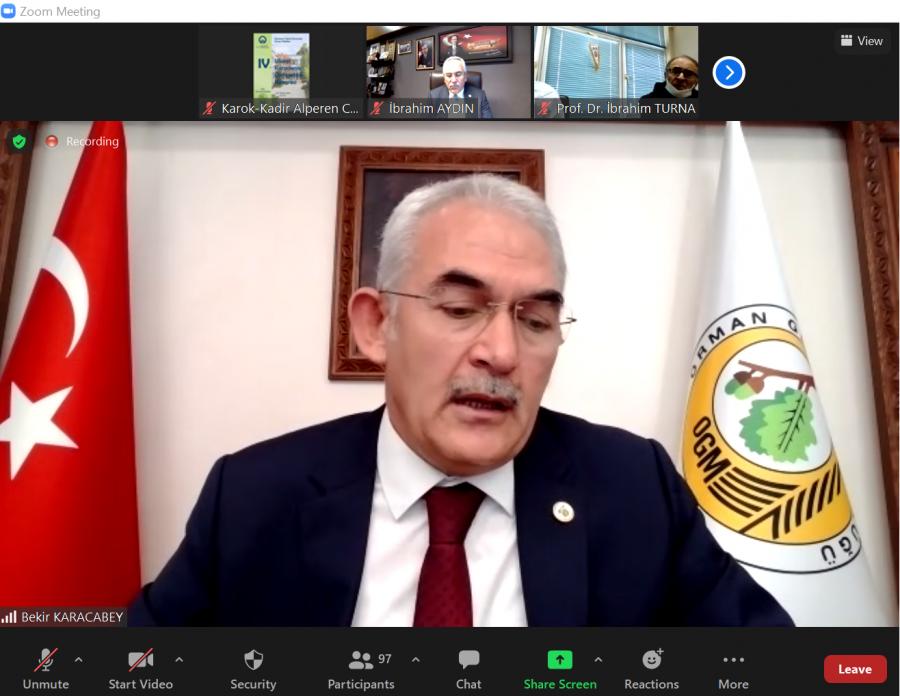
Task: Open the View layout menu
Action: point(862,41)
